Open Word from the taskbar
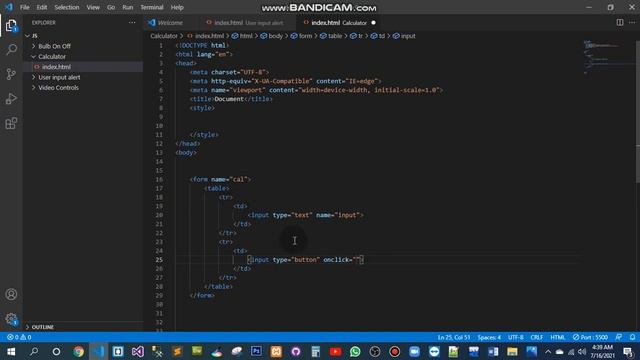Screen dimensions: 640x360 [x=493, y=351]
